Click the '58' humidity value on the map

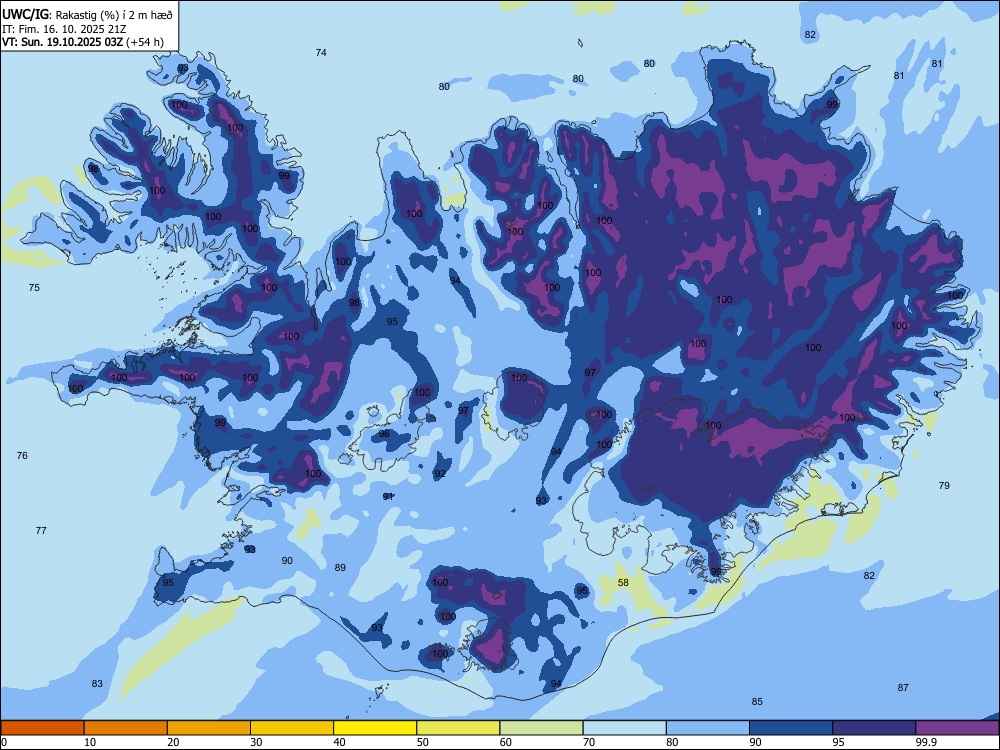(623, 582)
